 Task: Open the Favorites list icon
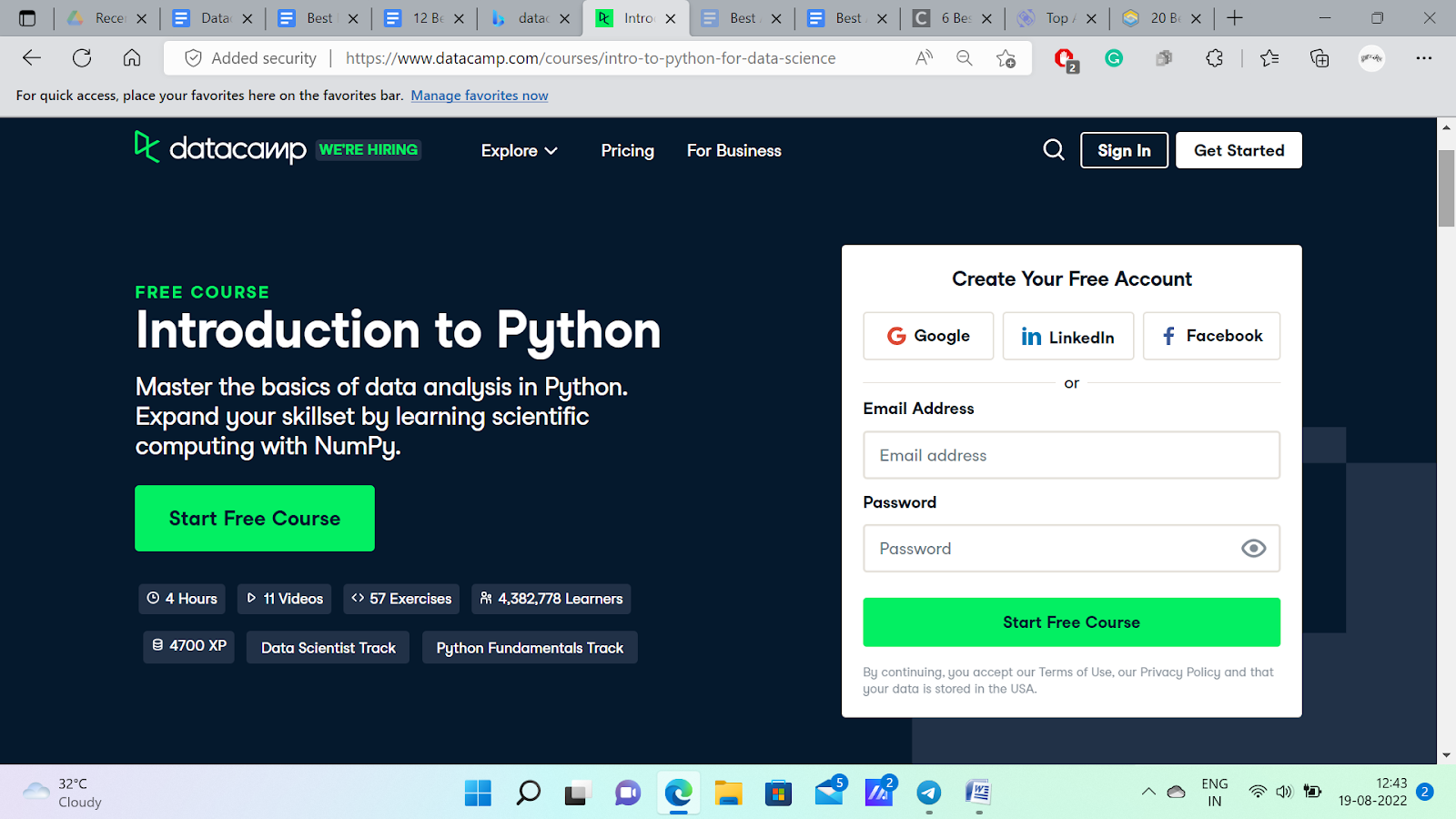click(x=1269, y=58)
